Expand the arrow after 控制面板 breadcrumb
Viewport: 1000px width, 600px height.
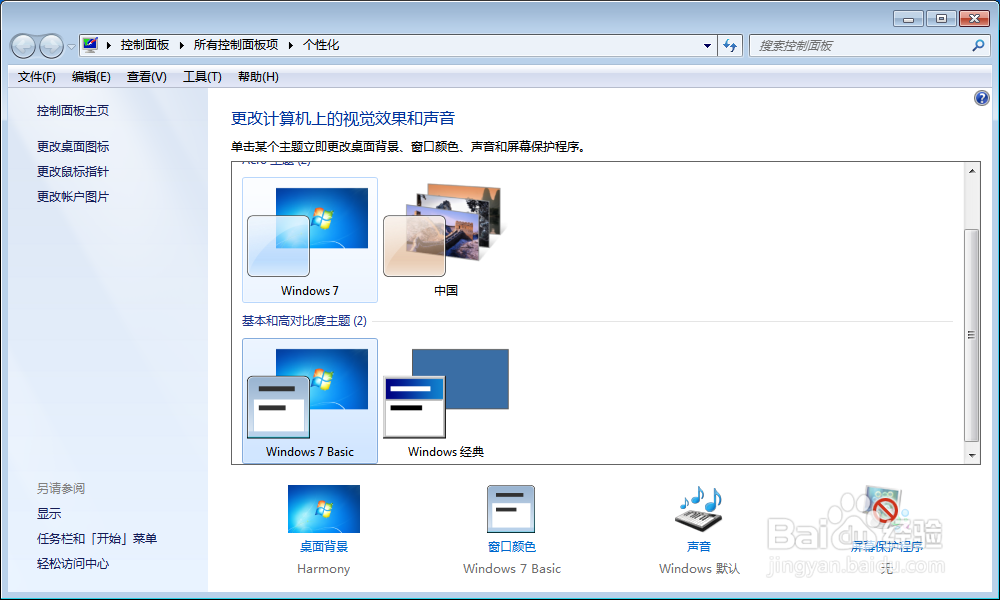click(x=181, y=45)
